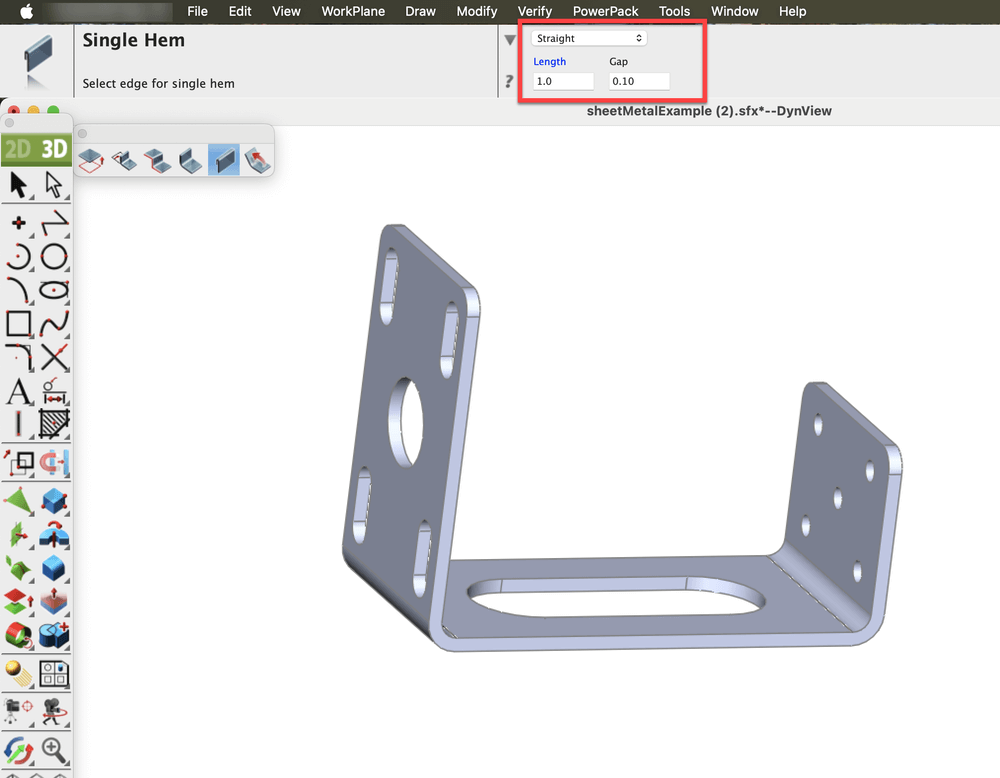Switch to 2D mode
The width and height of the screenshot is (1000, 778).
pyautogui.click(x=17, y=150)
